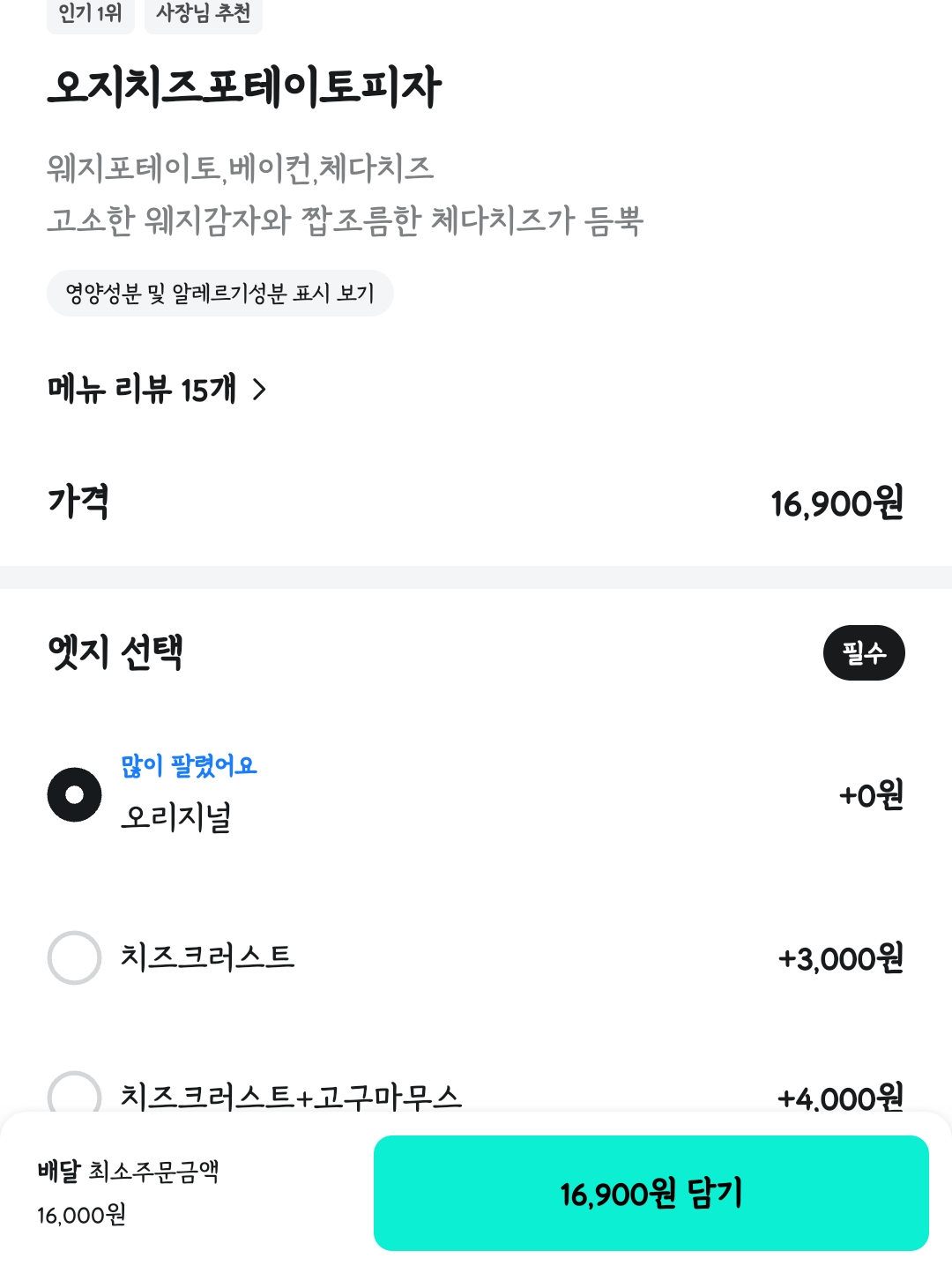Tap the 16,900원 price in 가격 row
This screenshot has width=952, height=1273.
tap(837, 503)
